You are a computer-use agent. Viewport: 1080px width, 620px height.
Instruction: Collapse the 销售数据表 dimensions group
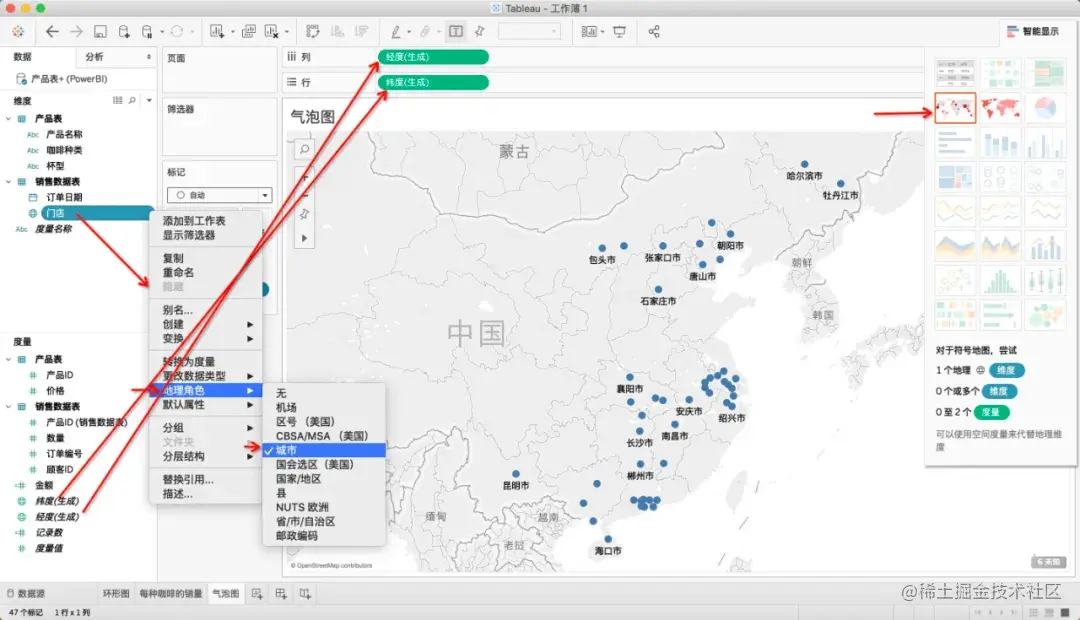[x=8, y=182]
